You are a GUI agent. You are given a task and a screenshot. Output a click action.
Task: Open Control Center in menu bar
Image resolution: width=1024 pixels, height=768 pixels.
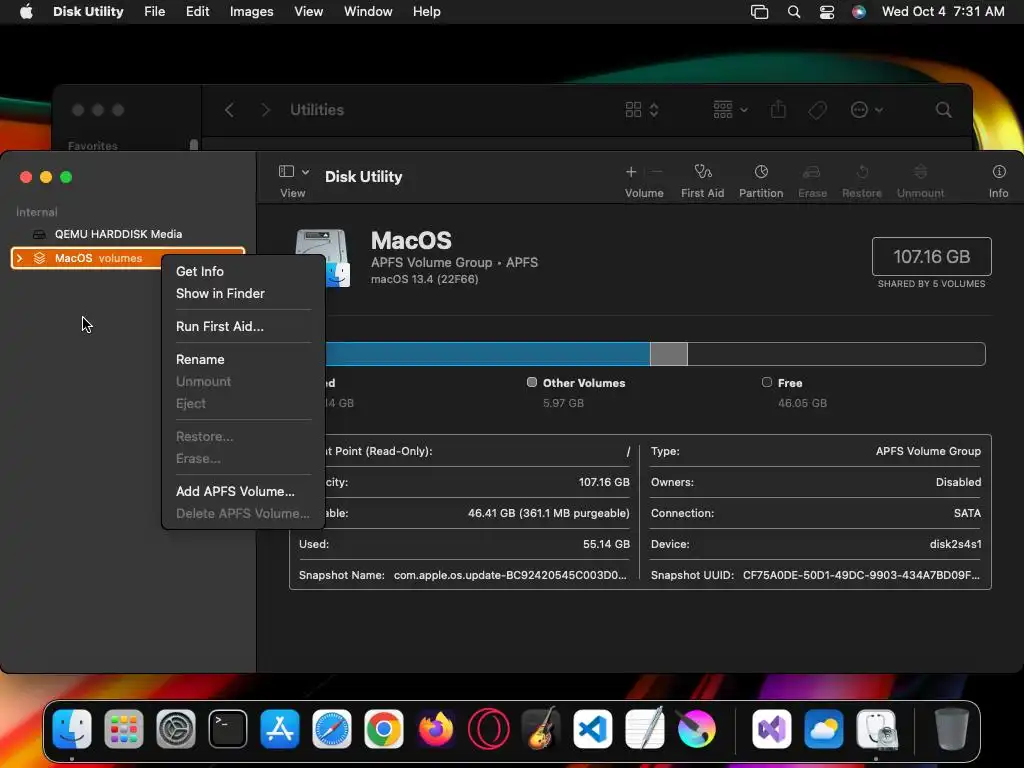[x=827, y=12]
